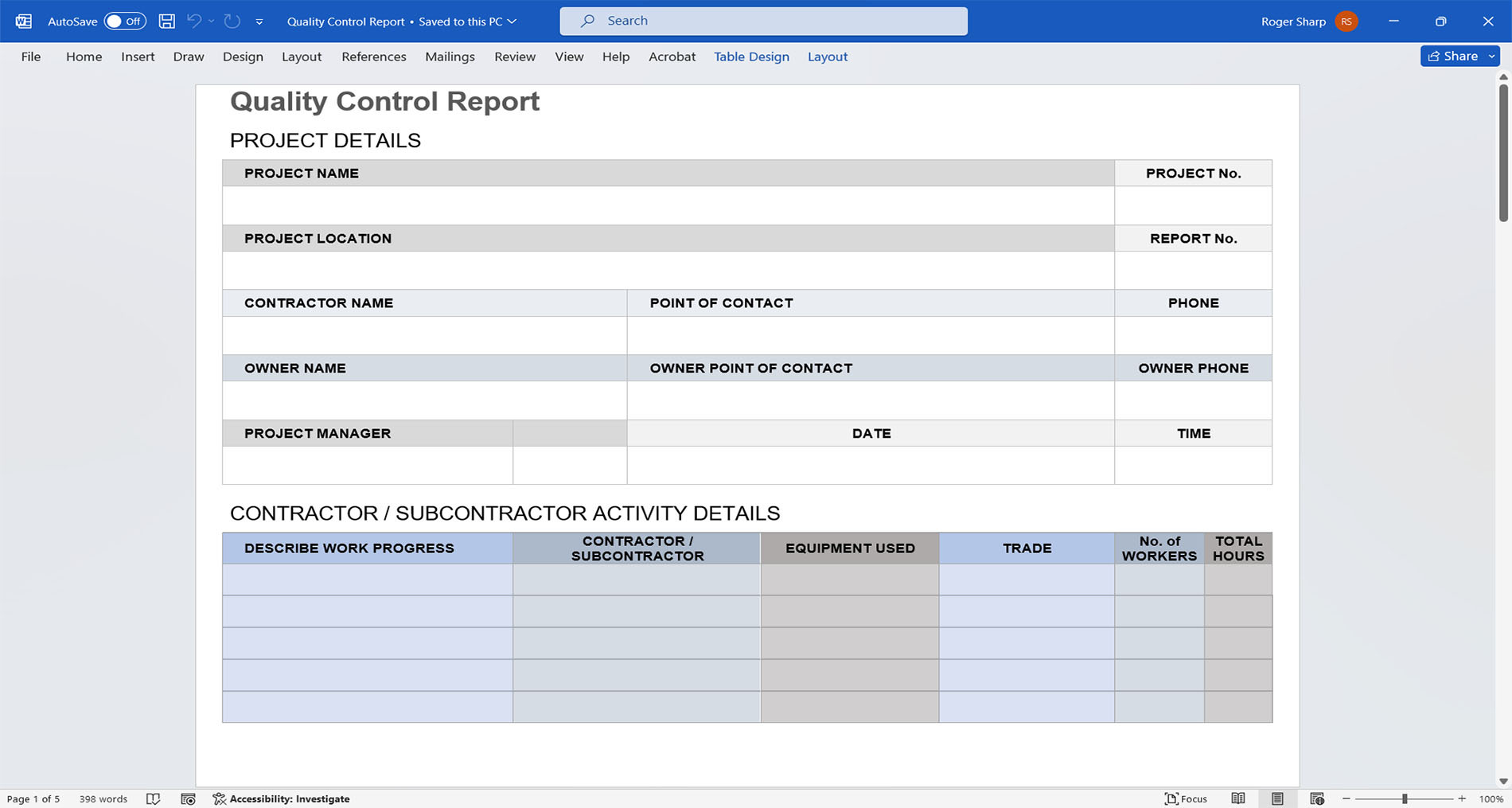The image size is (1512, 808).
Task: Click the Page 1 of 5 indicator
Action: click(x=33, y=798)
